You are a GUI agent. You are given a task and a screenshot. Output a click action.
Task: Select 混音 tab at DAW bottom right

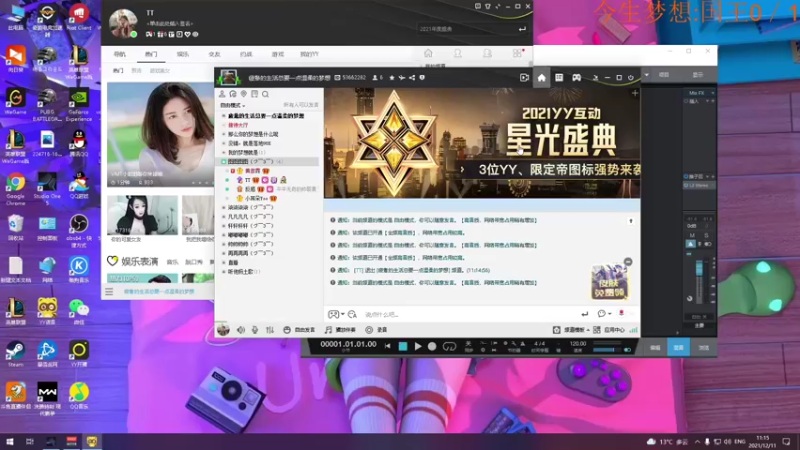click(679, 347)
